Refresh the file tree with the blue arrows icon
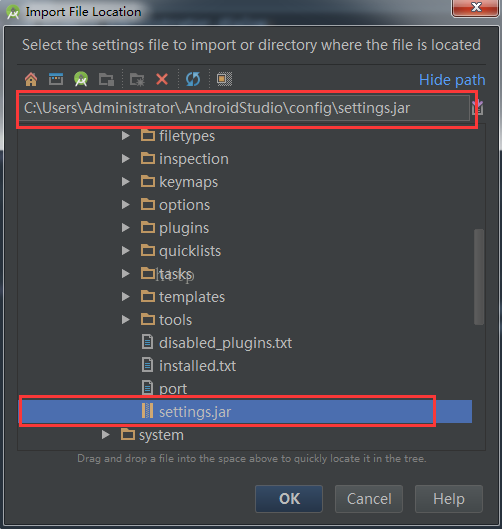Screen dimensions: 502x529 click(193, 79)
